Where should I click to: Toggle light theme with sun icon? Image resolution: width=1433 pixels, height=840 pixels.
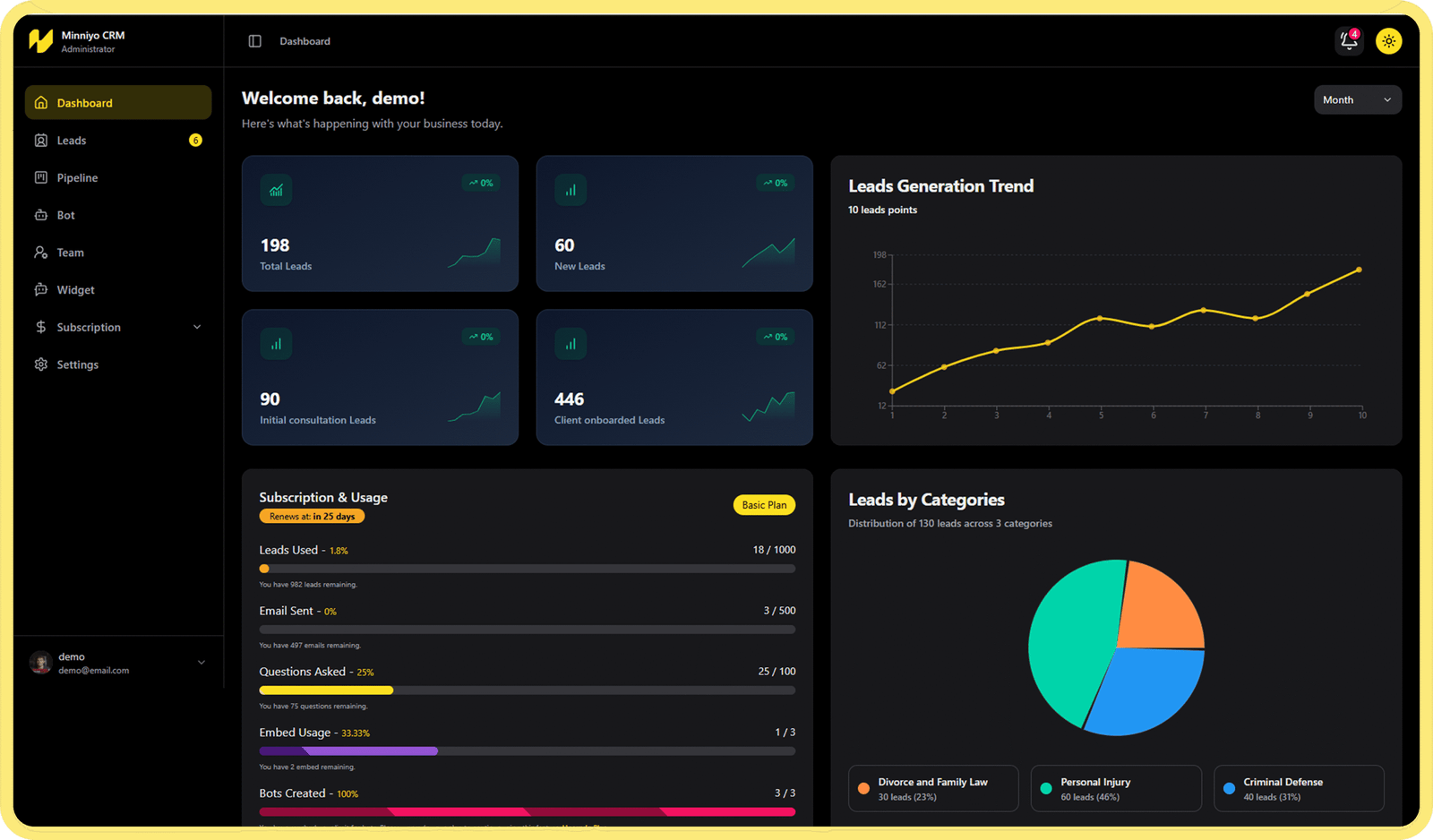1388,41
